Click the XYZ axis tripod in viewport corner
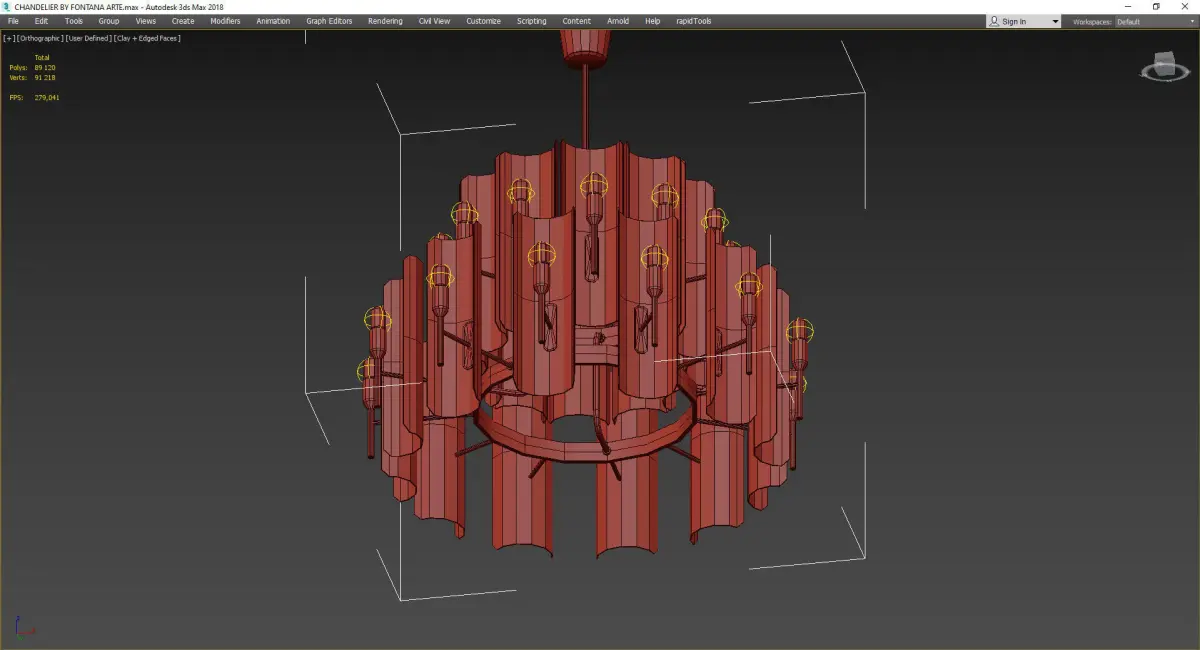Screen dimensions: 1200x650 click(x=25, y=629)
